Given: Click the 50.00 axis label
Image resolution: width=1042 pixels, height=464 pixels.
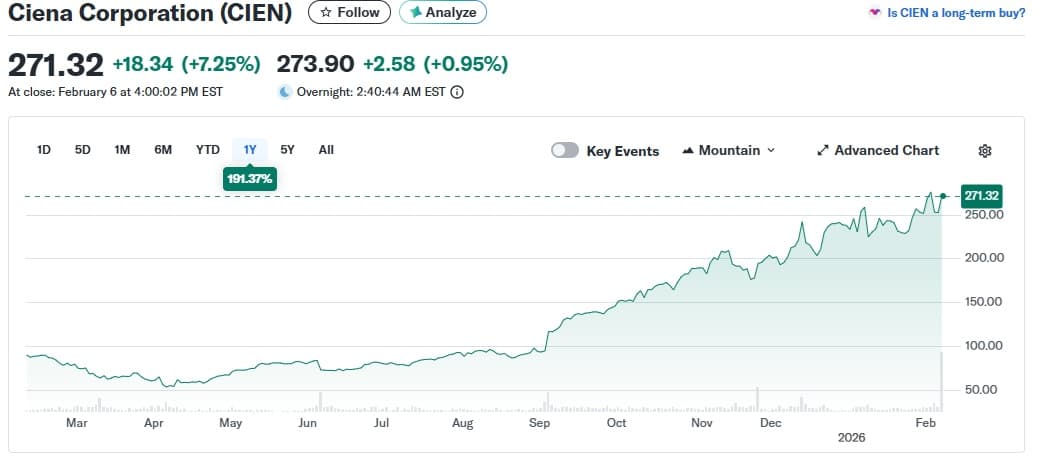Looking at the screenshot, I should click(982, 390).
